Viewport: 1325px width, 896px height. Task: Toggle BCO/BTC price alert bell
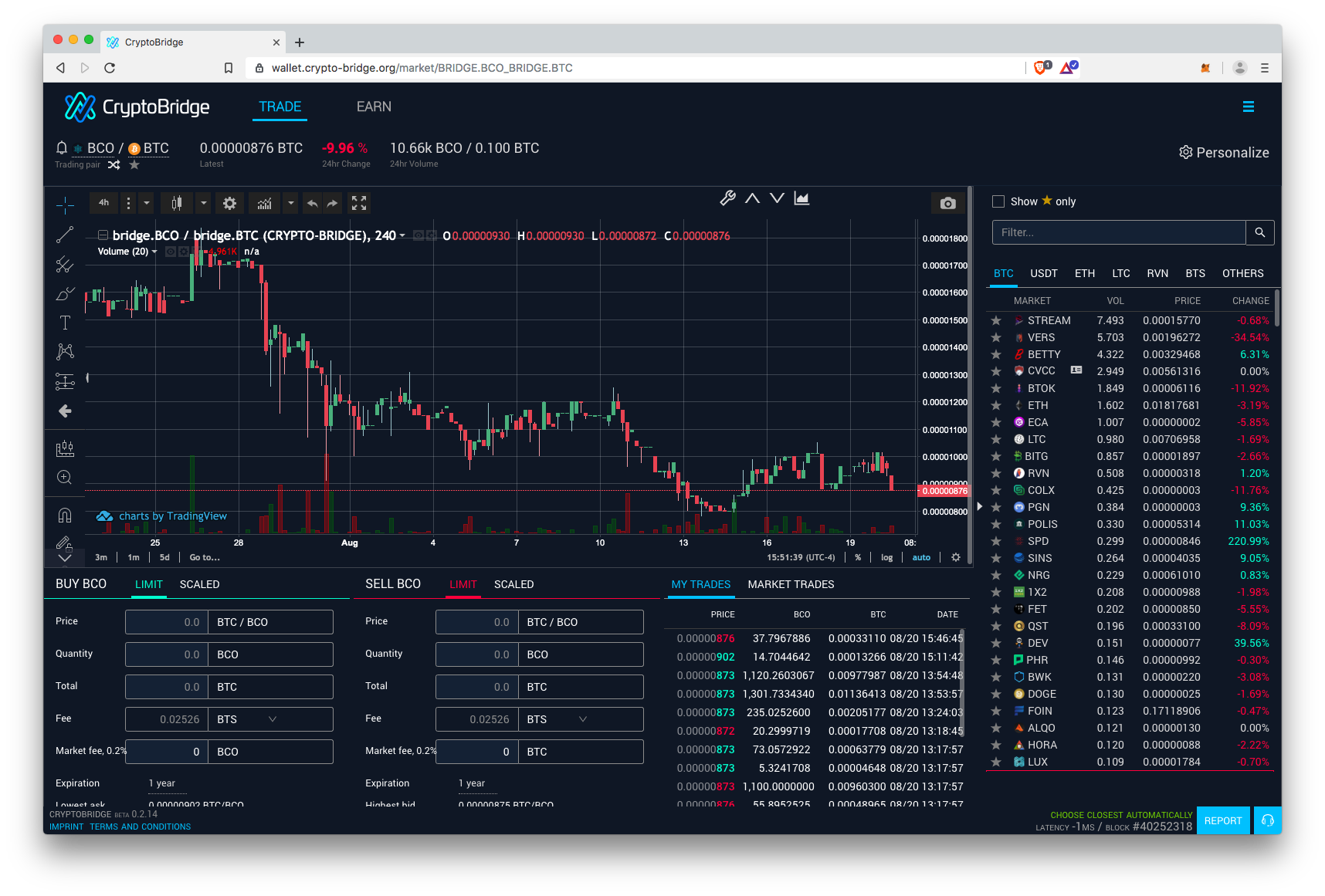click(62, 147)
